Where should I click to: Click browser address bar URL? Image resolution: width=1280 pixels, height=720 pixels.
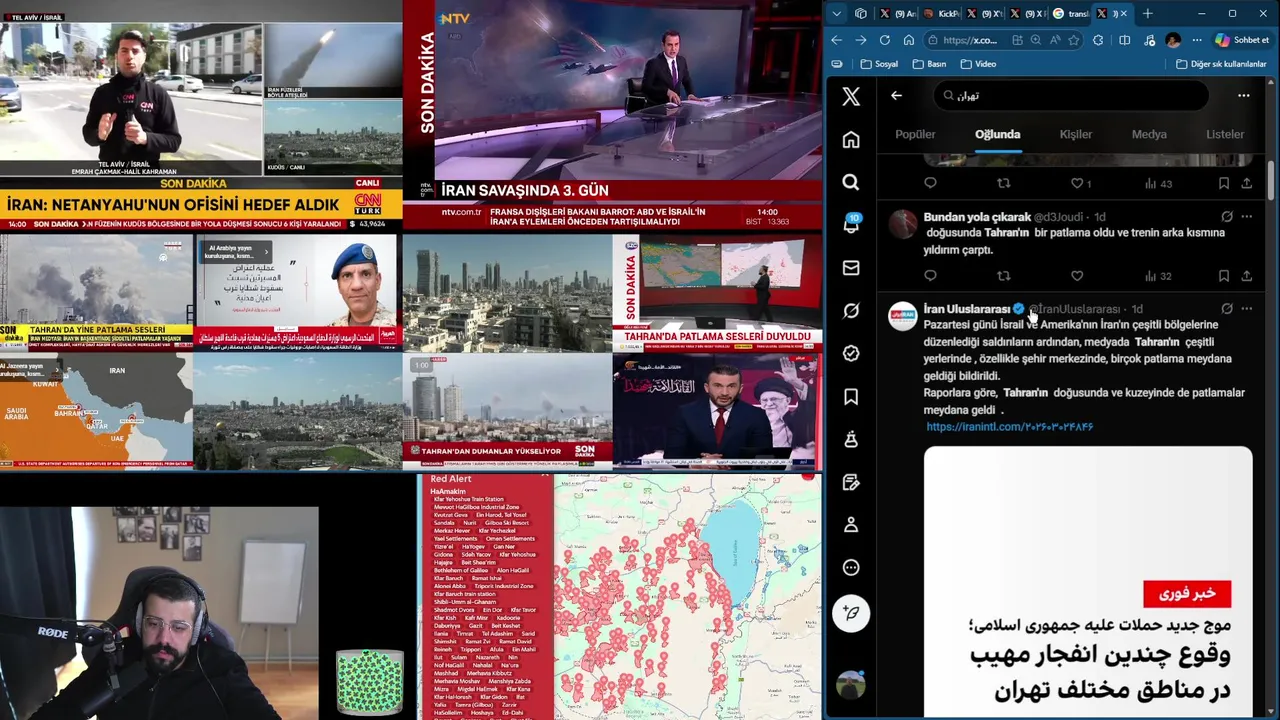[970, 40]
